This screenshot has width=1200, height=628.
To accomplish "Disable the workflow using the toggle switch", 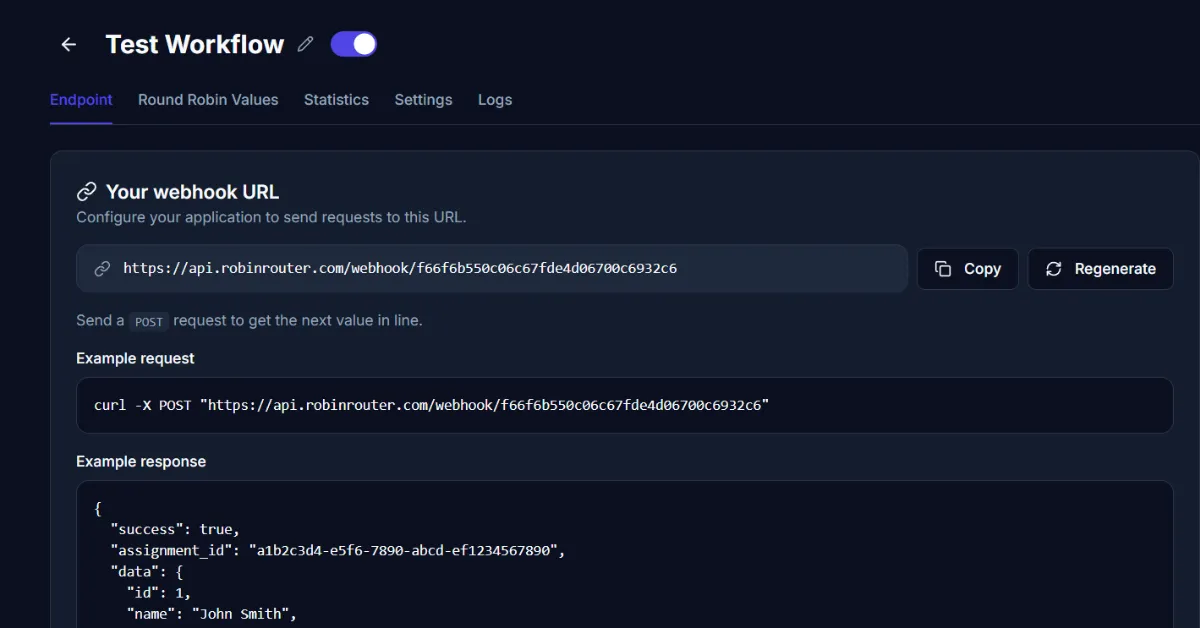I will point(353,43).
